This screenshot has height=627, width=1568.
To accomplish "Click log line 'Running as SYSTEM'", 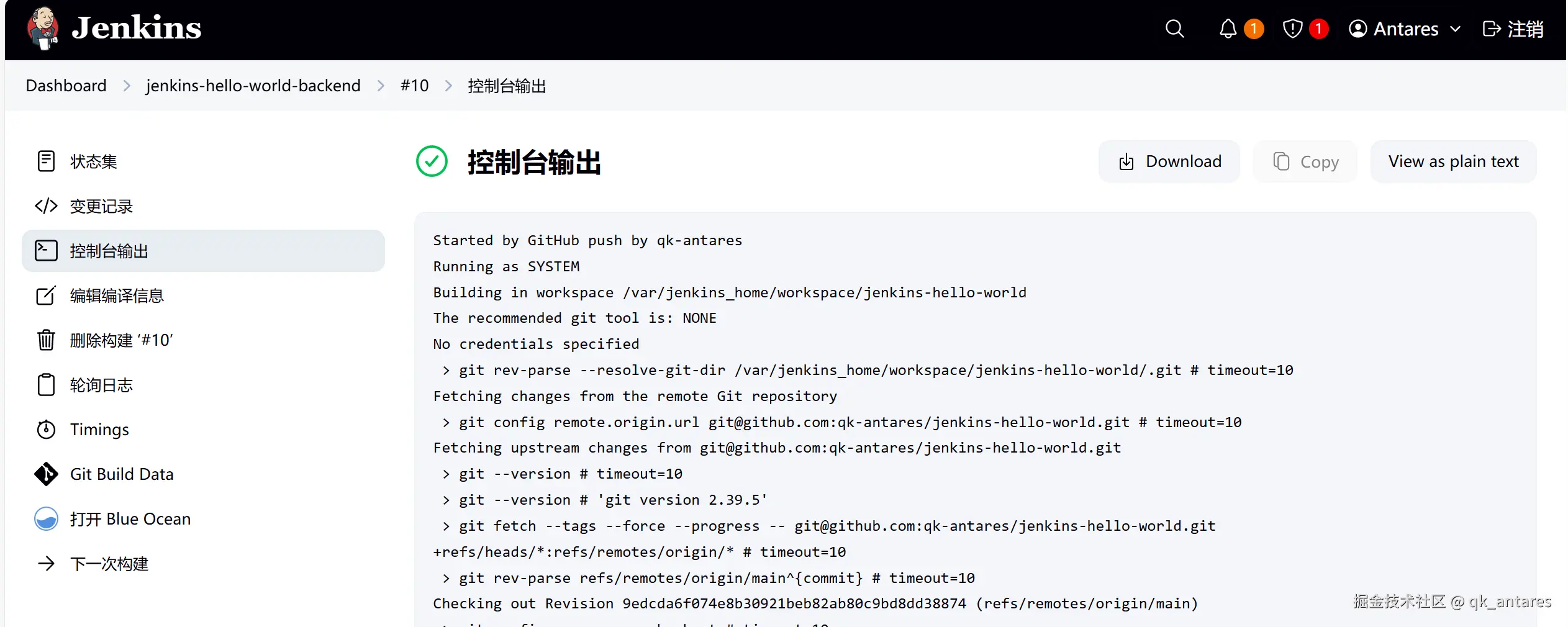I will tap(506, 267).
